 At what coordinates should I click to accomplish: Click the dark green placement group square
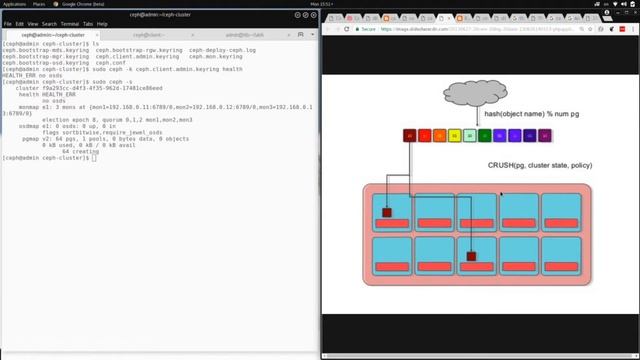[x=484, y=136]
